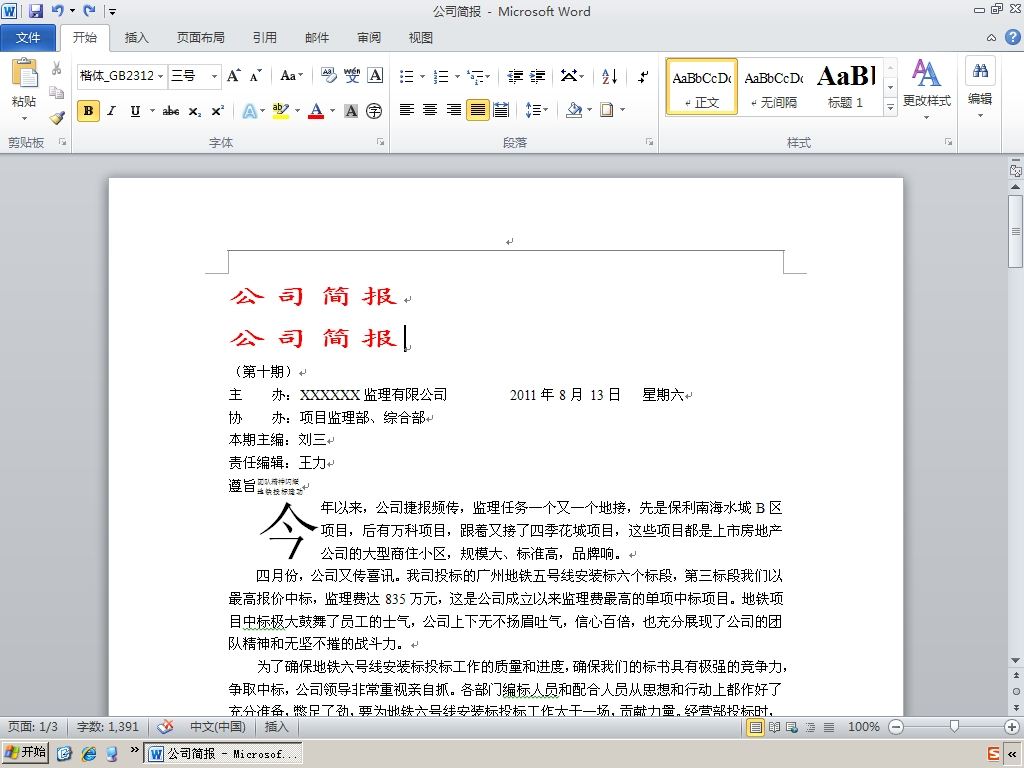Switch to the 审阅 ribbon tab

(x=369, y=38)
